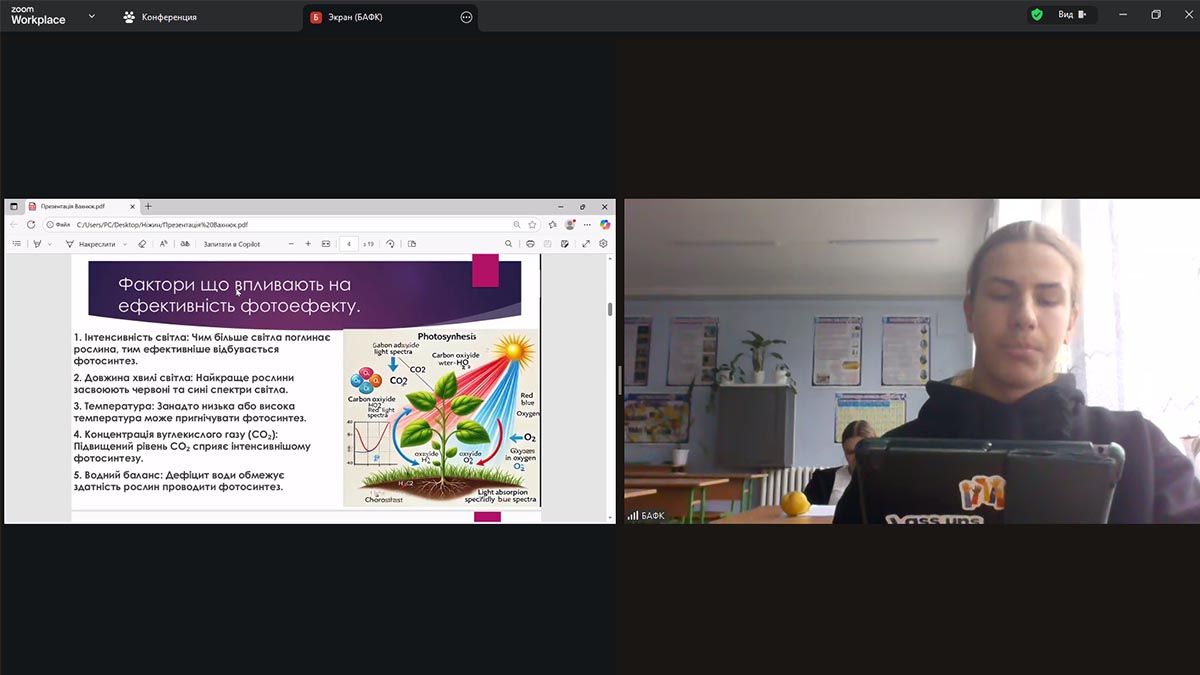Viewport: 1200px width, 675px height.
Task: Add page to favorites with star icon
Action: [532, 225]
